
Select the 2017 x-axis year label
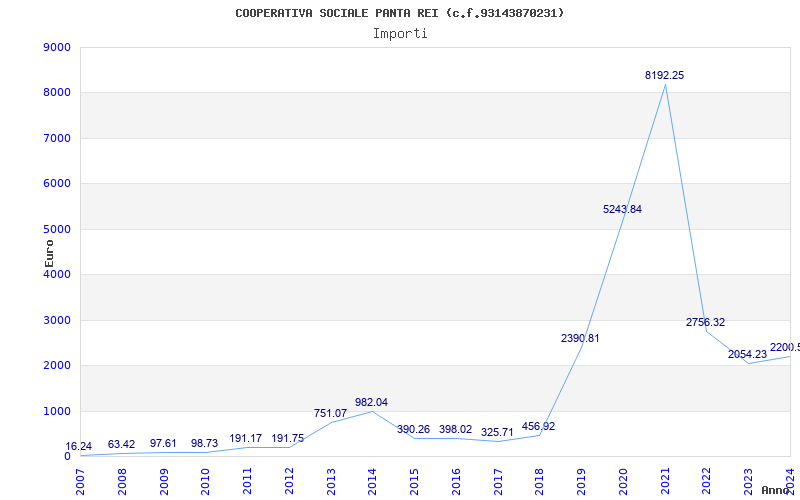(x=498, y=481)
